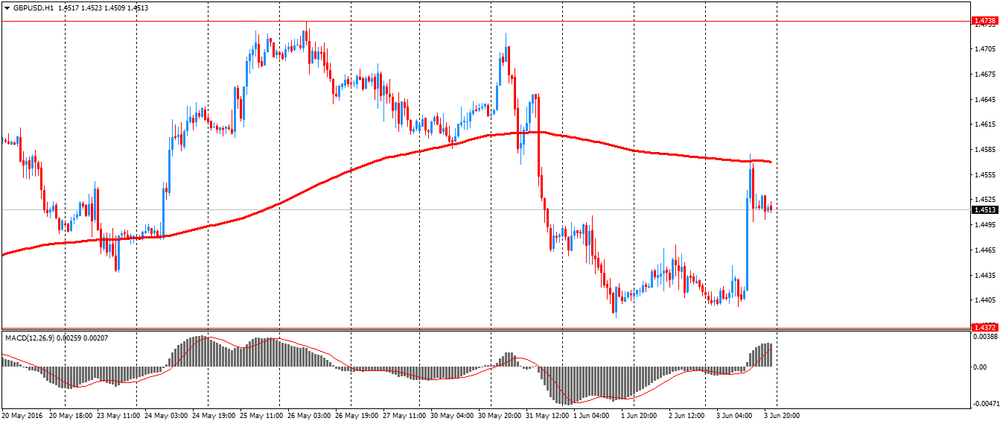The image size is (1000, 424).
Task: Click the 1.4615 price axis label
Action: click(x=984, y=125)
